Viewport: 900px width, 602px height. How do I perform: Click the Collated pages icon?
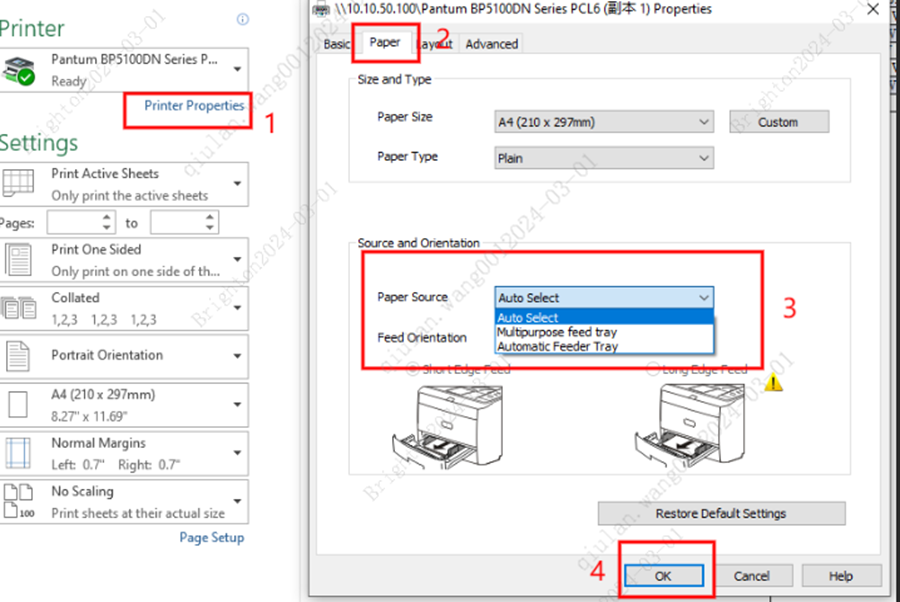click(x=18, y=308)
